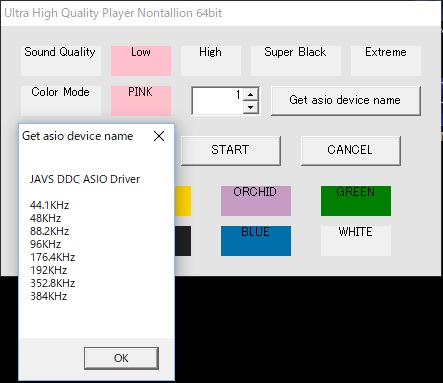Click the 352.8KHz sample rate line
This screenshot has height=383, width=443.
click(x=52, y=283)
